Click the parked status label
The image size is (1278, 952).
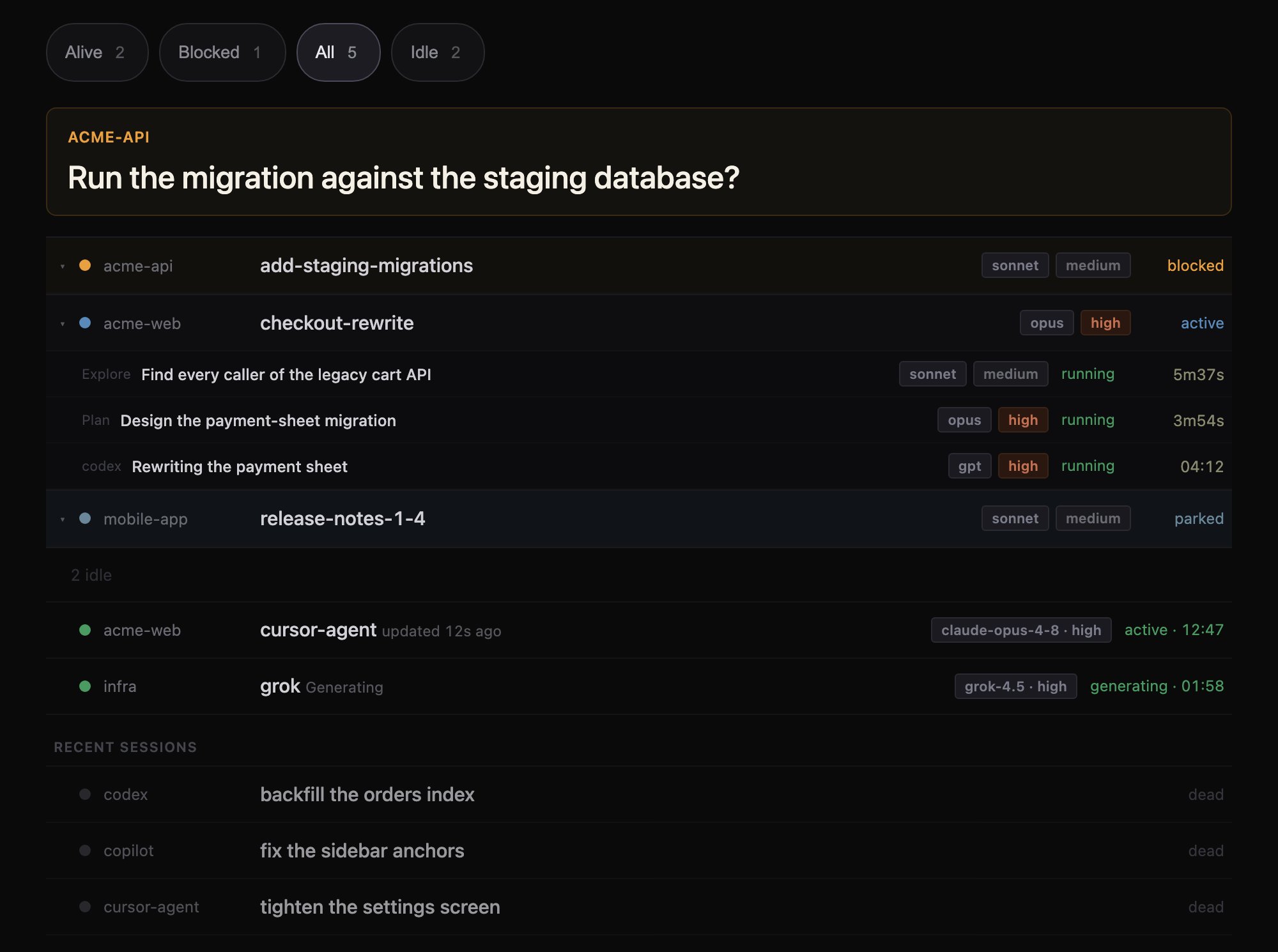(x=1199, y=518)
